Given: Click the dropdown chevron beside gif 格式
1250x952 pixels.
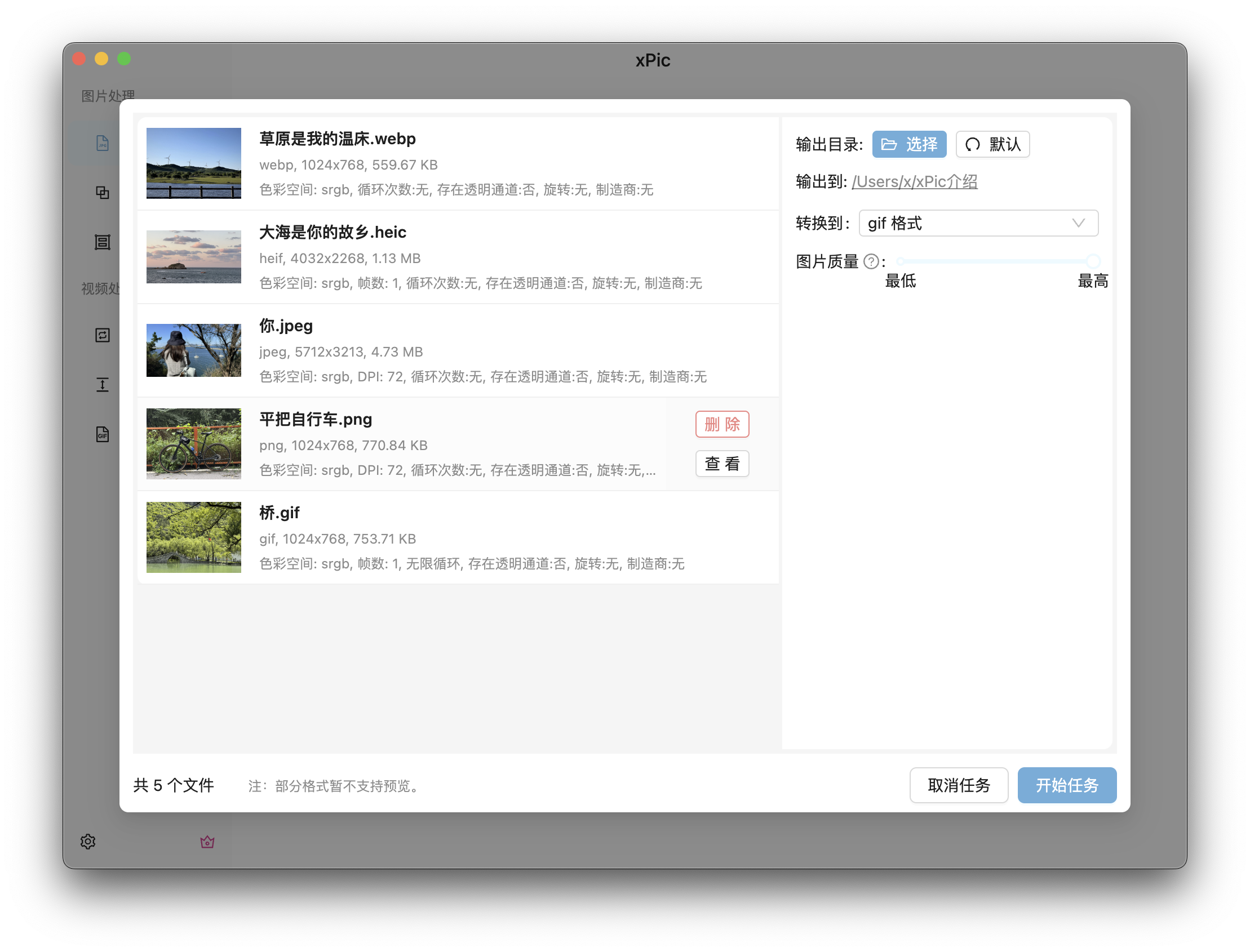Looking at the screenshot, I should tap(1078, 223).
